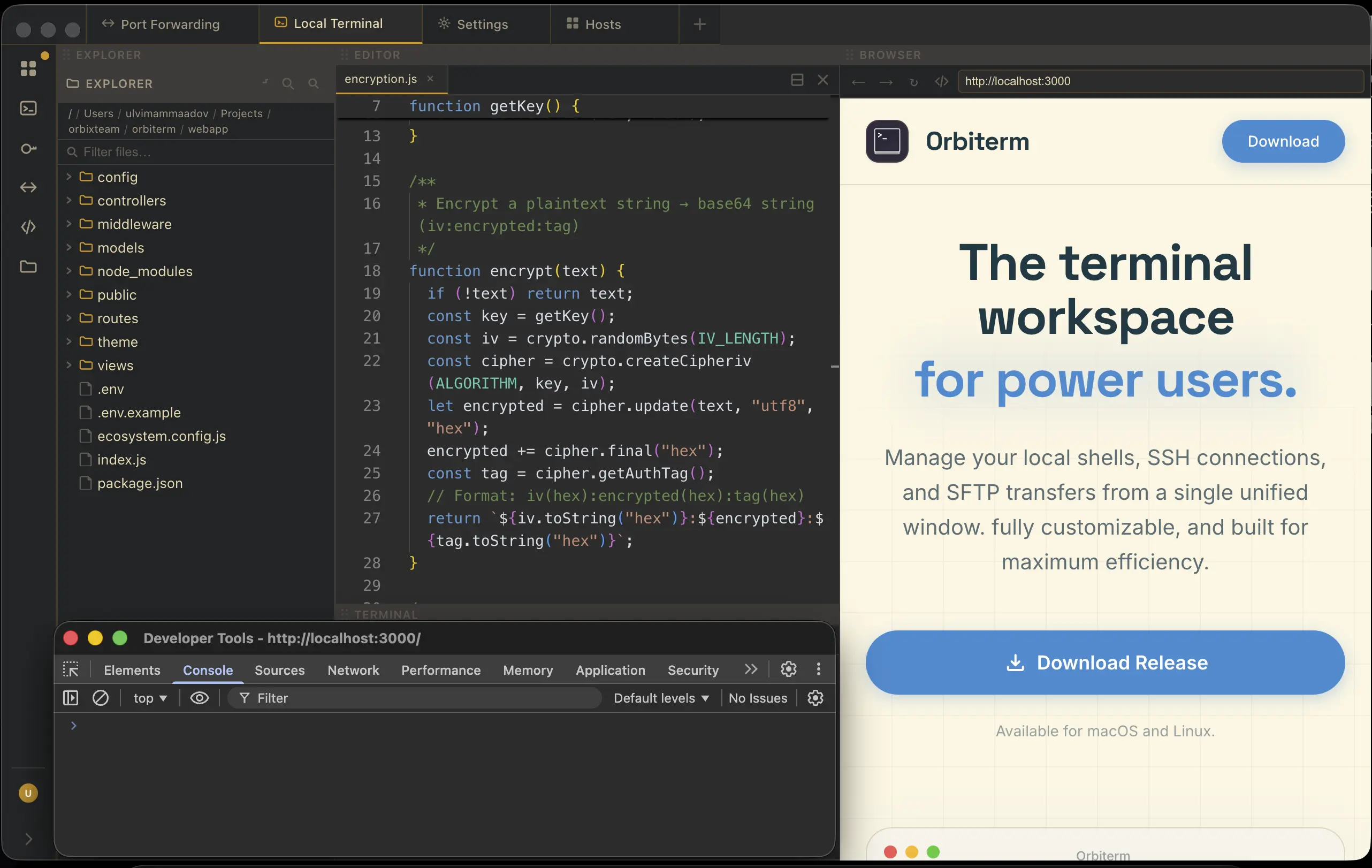Expand the node_modules folder
Image resolution: width=1372 pixels, height=868 pixels.
(69, 271)
